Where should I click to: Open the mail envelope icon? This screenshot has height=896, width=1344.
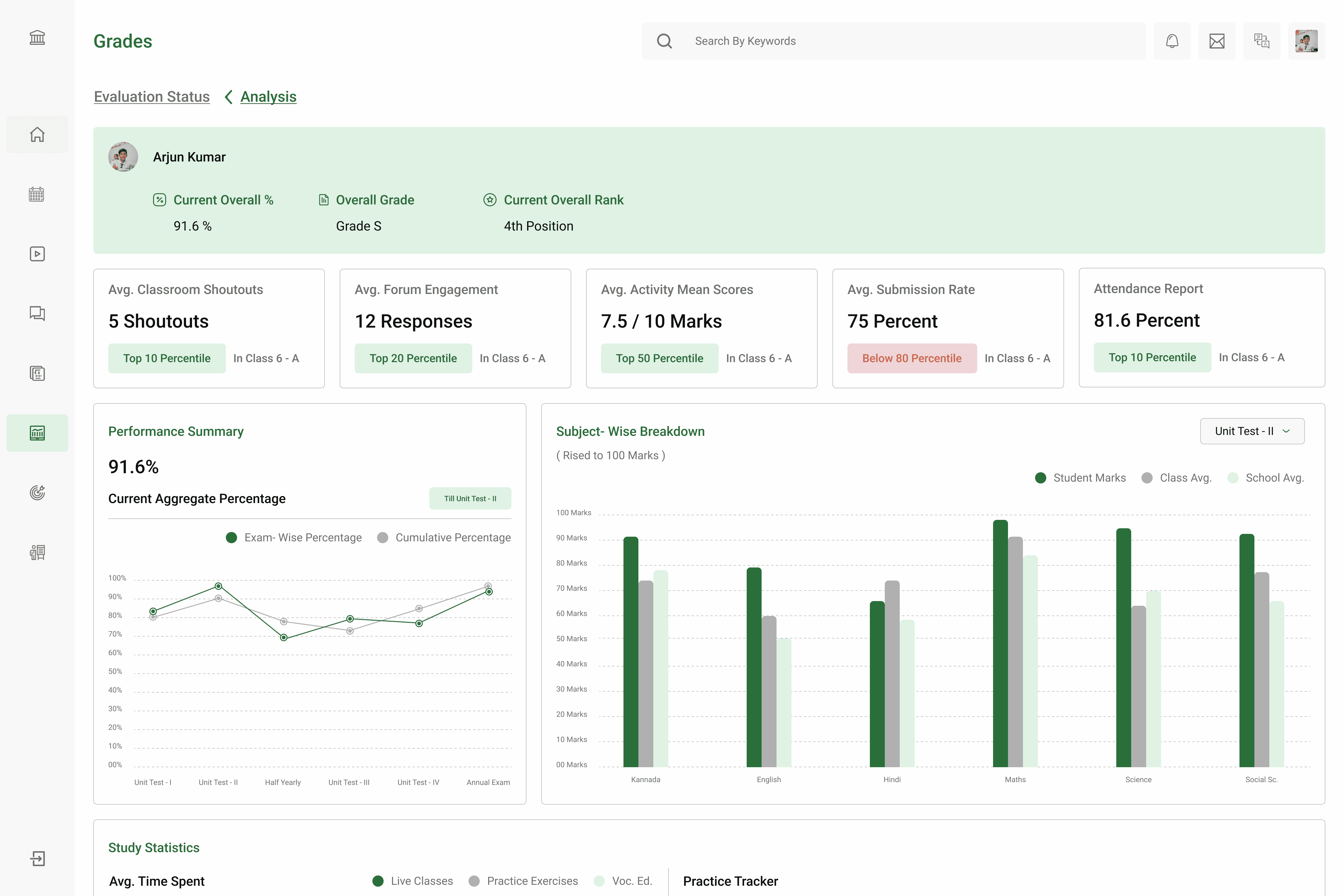(1217, 41)
